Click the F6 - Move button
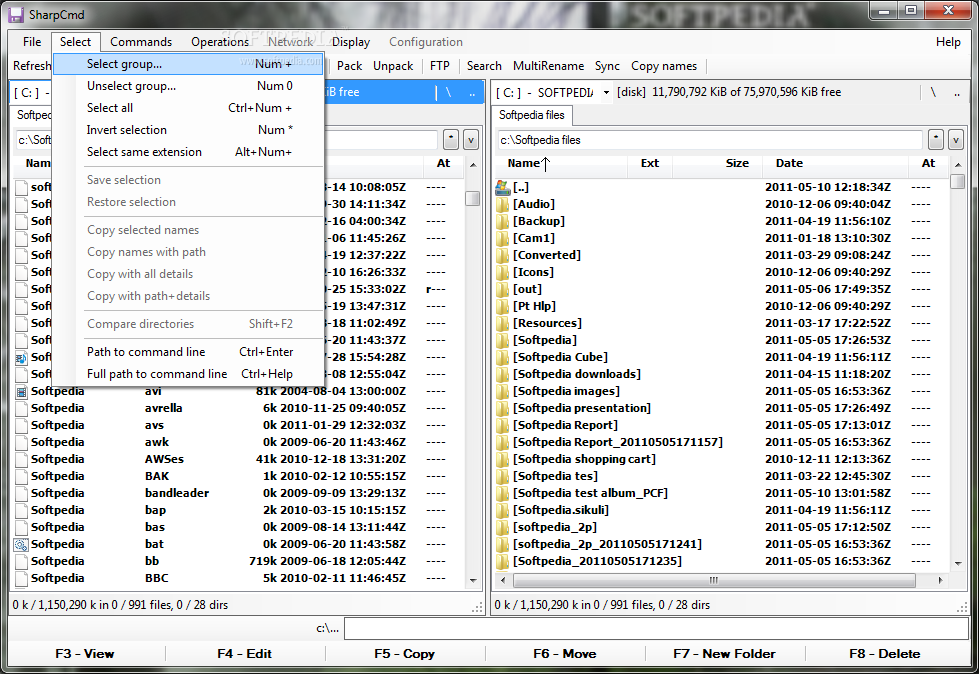Viewport: 979px width, 674px height. (x=564, y=653)
